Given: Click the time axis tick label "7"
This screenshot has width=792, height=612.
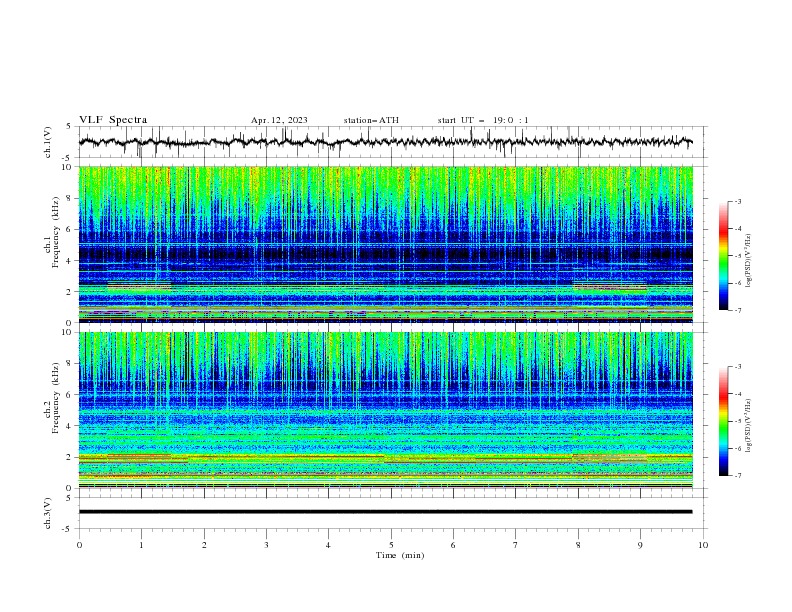Looking at the screenshot, I should [515, 545].
